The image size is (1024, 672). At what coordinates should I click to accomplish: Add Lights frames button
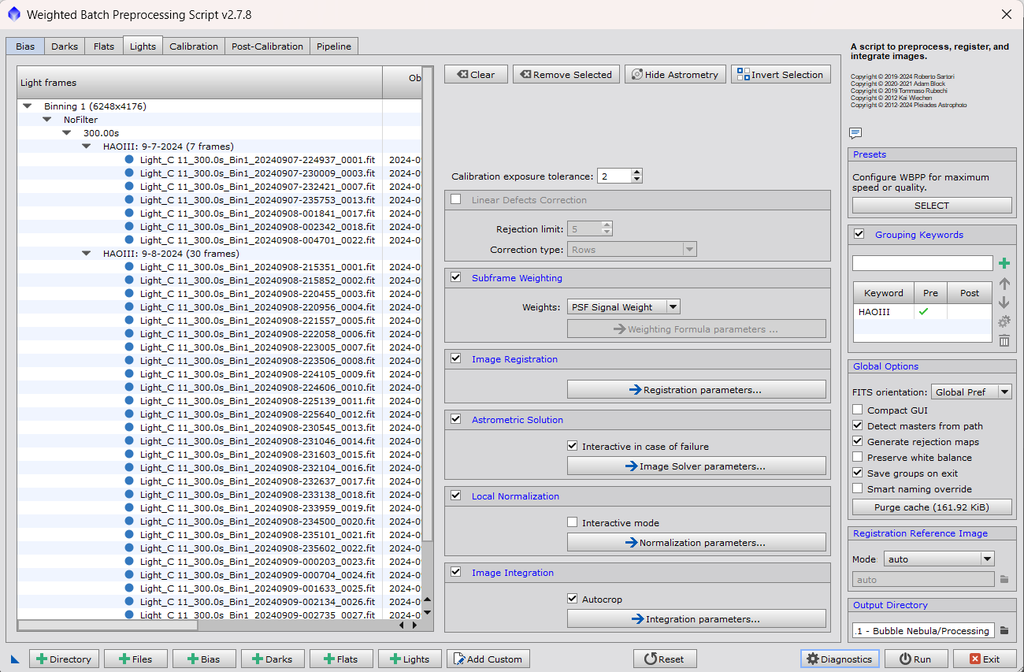(409, 659)
